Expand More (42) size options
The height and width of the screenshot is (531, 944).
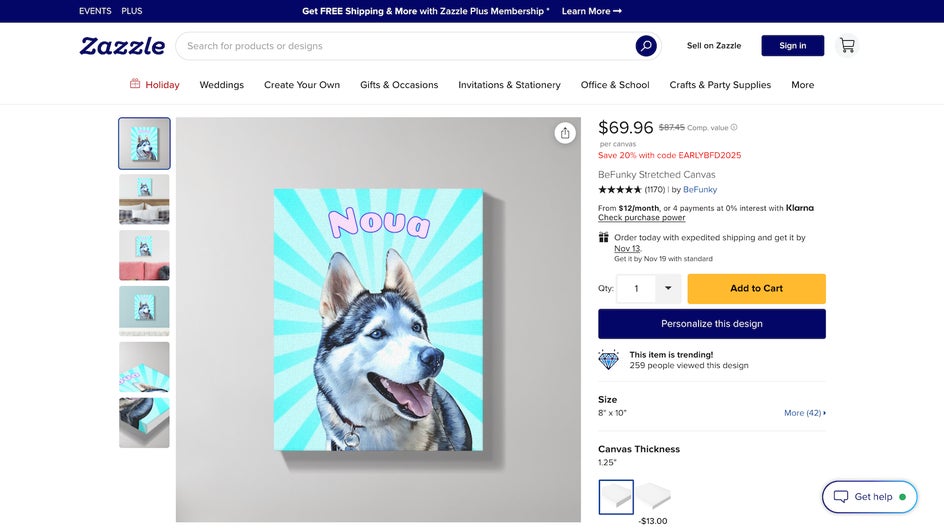804,413
